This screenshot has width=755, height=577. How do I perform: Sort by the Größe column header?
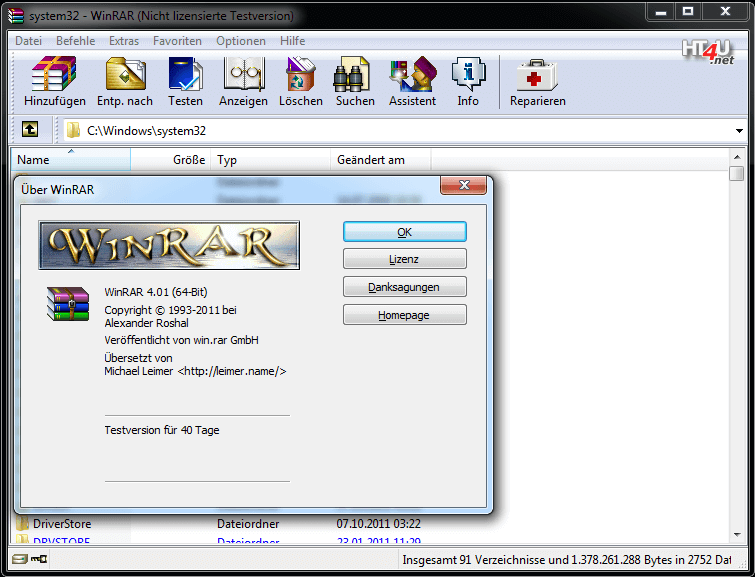170,159
